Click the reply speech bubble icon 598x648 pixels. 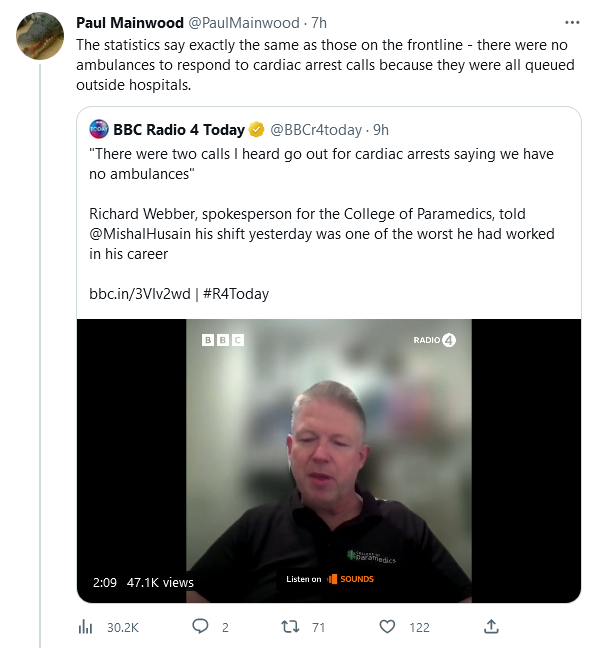[200, 627]
